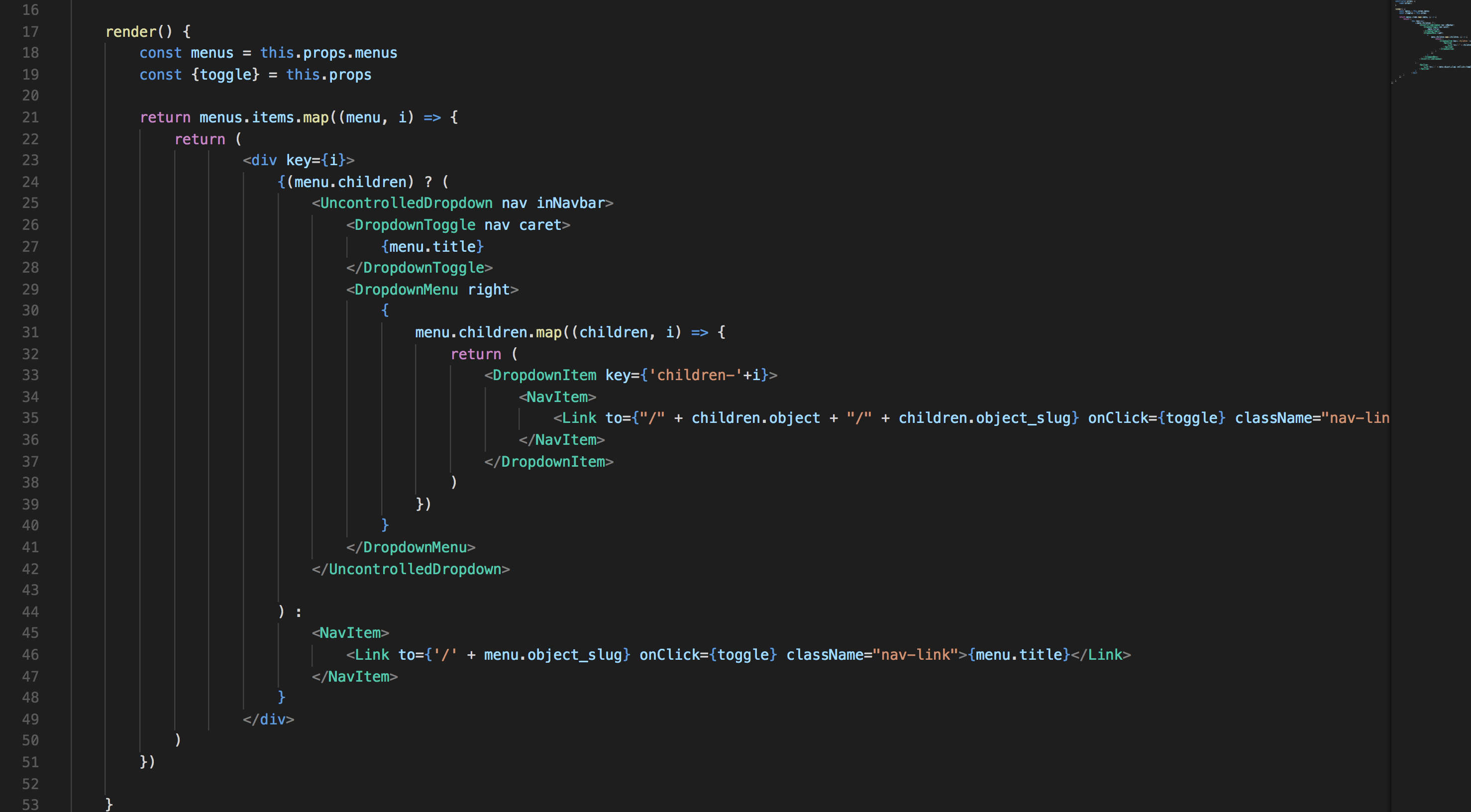
Task: Click the DropdownToggle opening tag
Action: click(x=415, y=225)
